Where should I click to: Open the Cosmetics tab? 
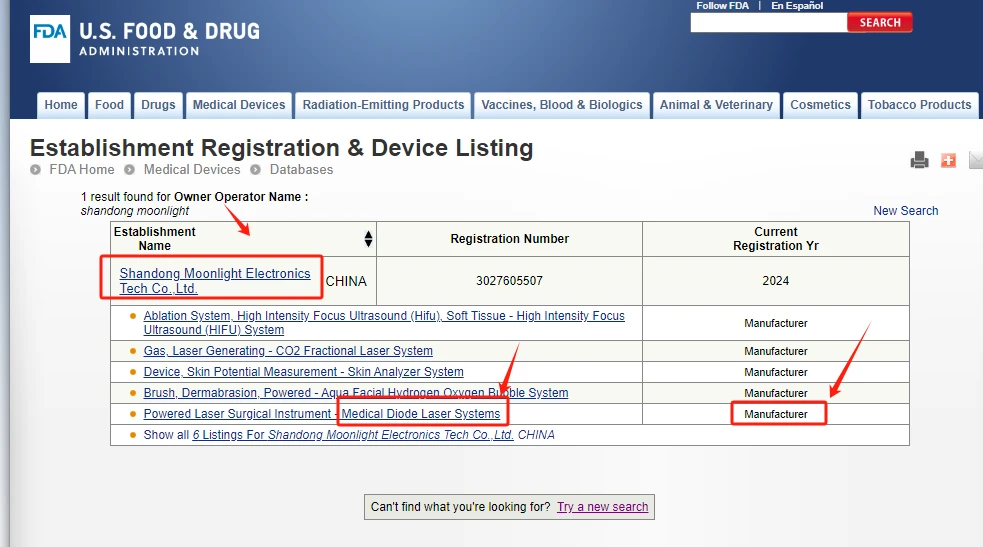[x=820, y=105]
